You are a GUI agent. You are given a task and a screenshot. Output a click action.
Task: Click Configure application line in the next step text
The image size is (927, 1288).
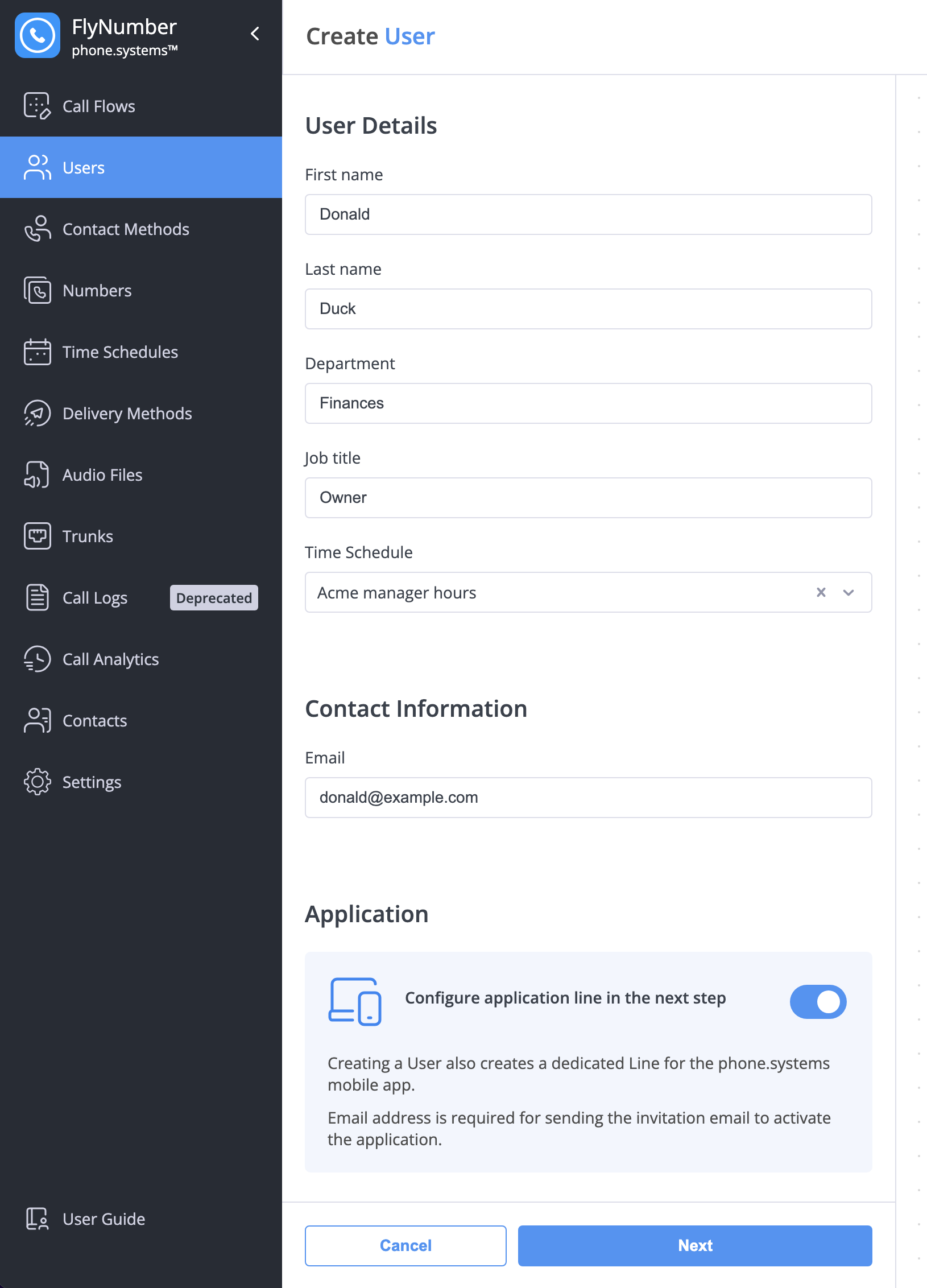565,998
